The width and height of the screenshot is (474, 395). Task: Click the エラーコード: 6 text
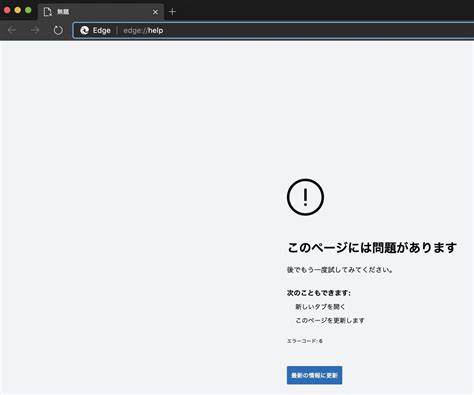(305, 341)
